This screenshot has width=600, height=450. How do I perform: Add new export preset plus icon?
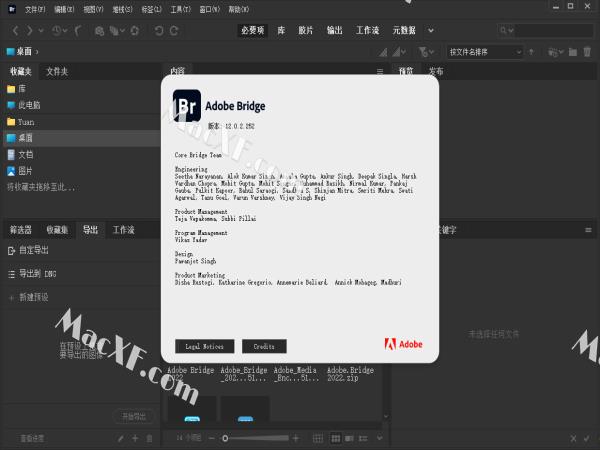(x=135, y=439)
